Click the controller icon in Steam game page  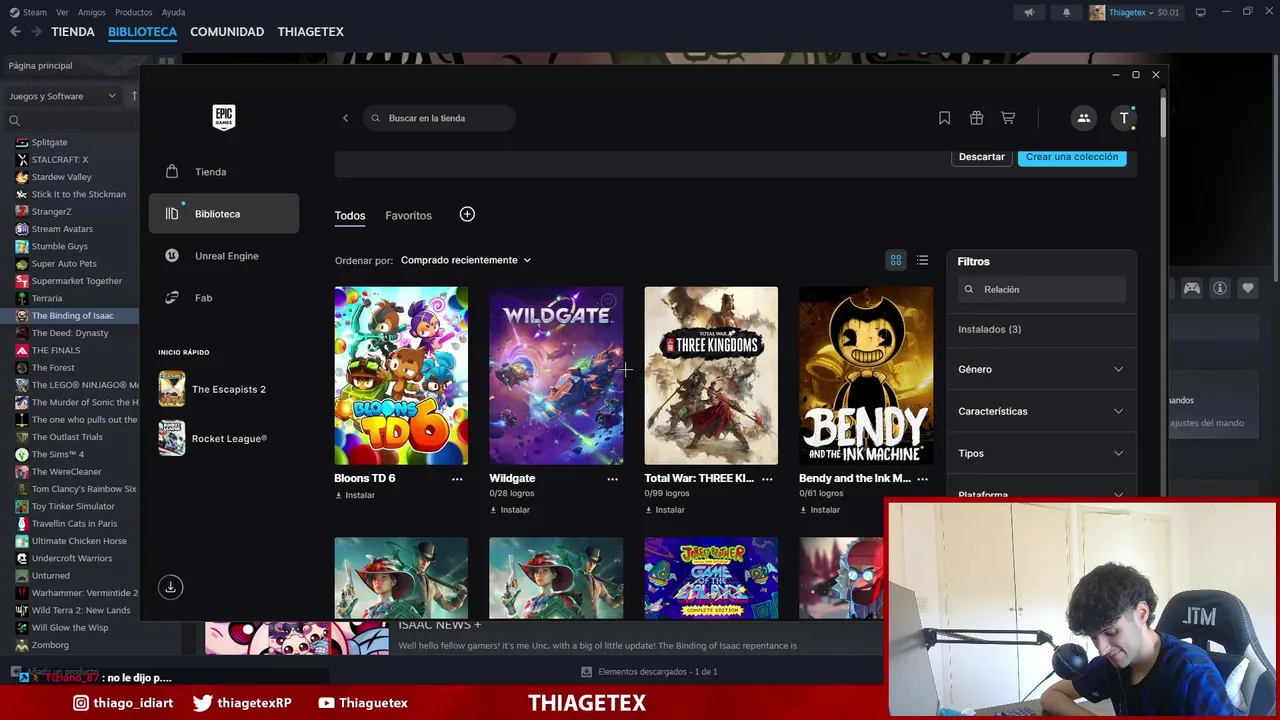coord(1192,288)
